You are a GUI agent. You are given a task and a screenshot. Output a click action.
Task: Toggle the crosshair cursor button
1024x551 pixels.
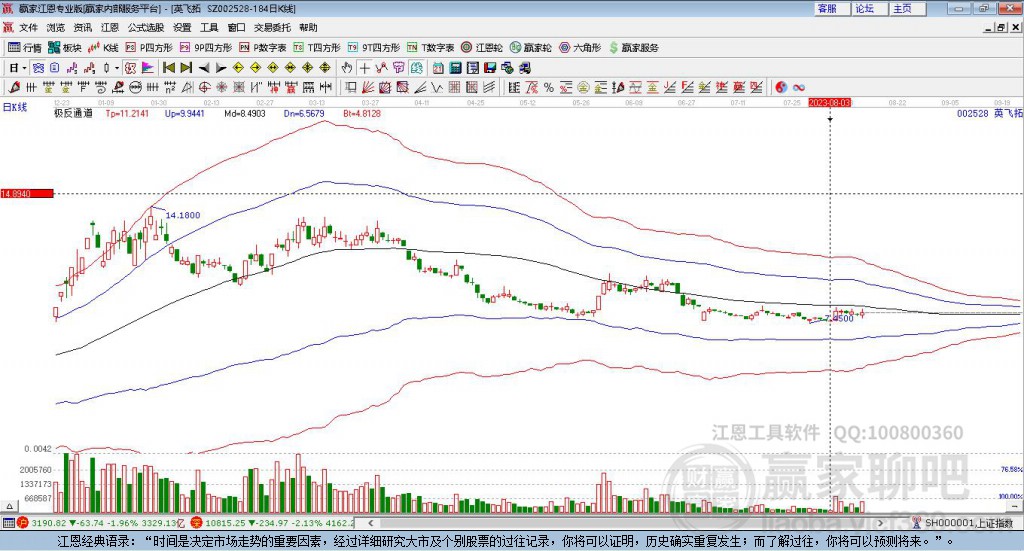pyautogui.click(x=364, y=68)
